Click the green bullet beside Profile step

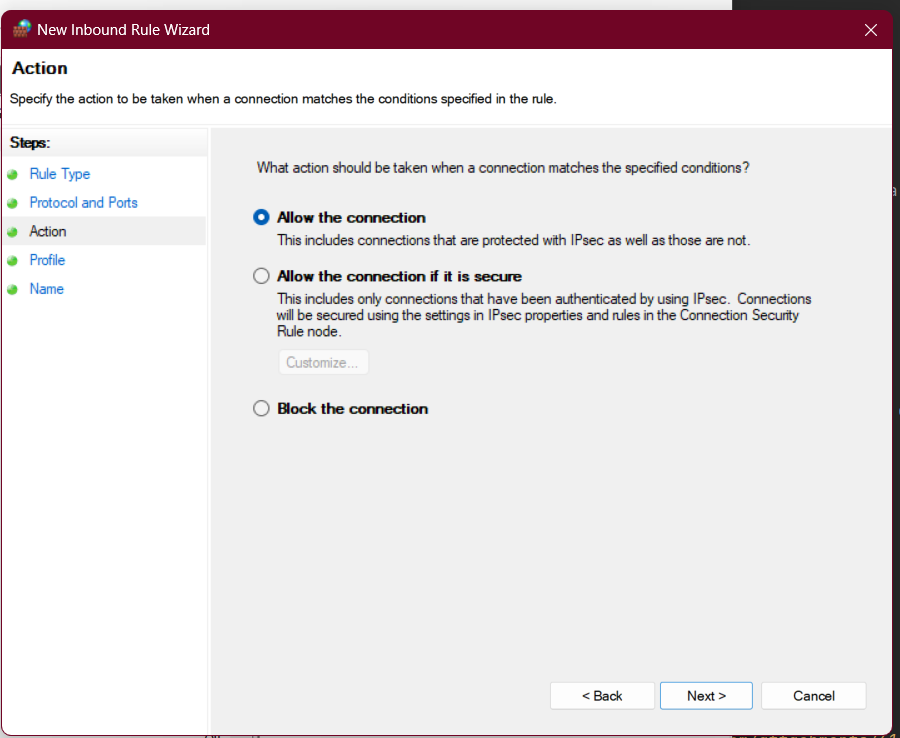(x=12, y=261)
